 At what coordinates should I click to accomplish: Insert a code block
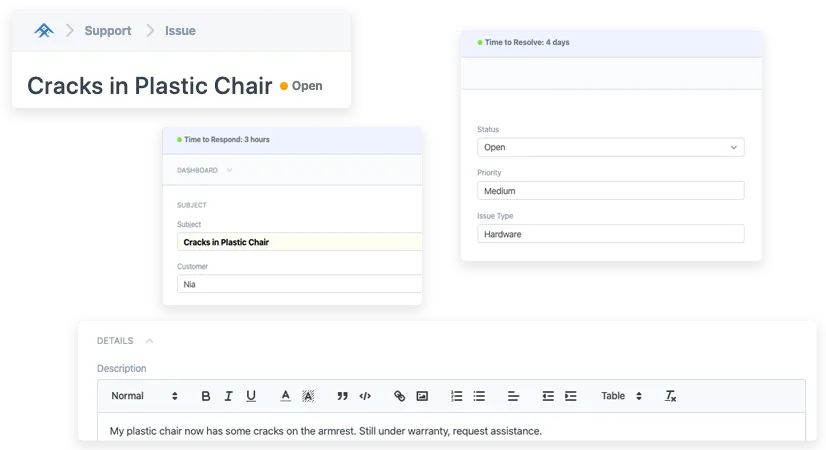[x=365, y=396]
